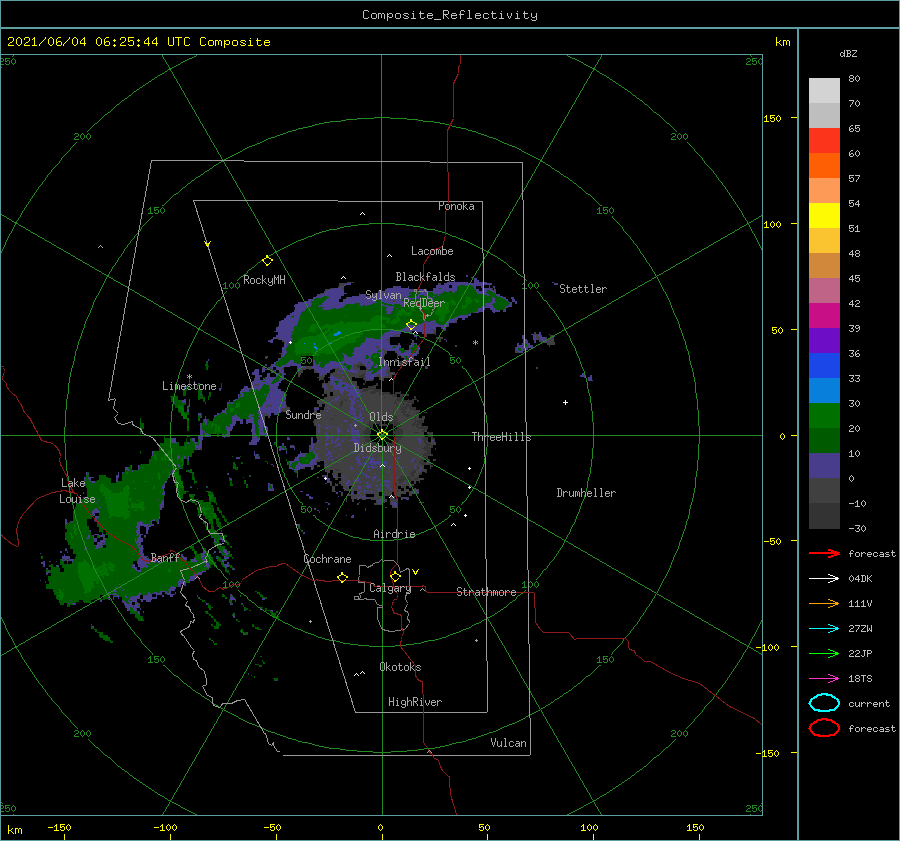Click the Lake Louise label
Screen dimensions: 900x841
click(x=77, y=491)
